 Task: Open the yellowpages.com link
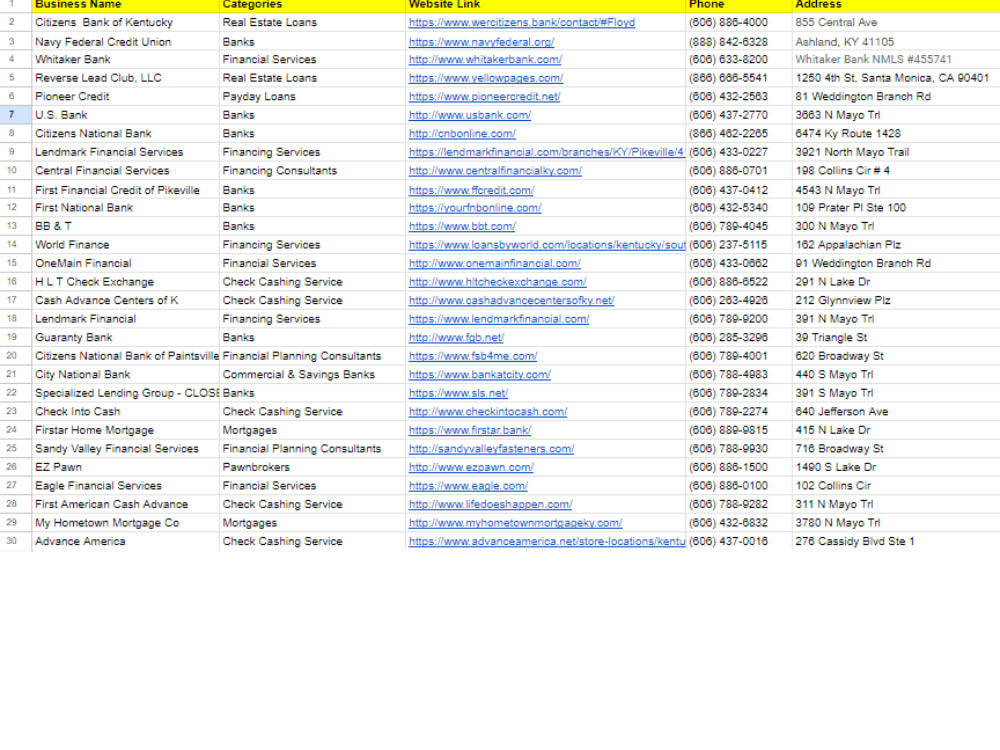tap(485, 78)
